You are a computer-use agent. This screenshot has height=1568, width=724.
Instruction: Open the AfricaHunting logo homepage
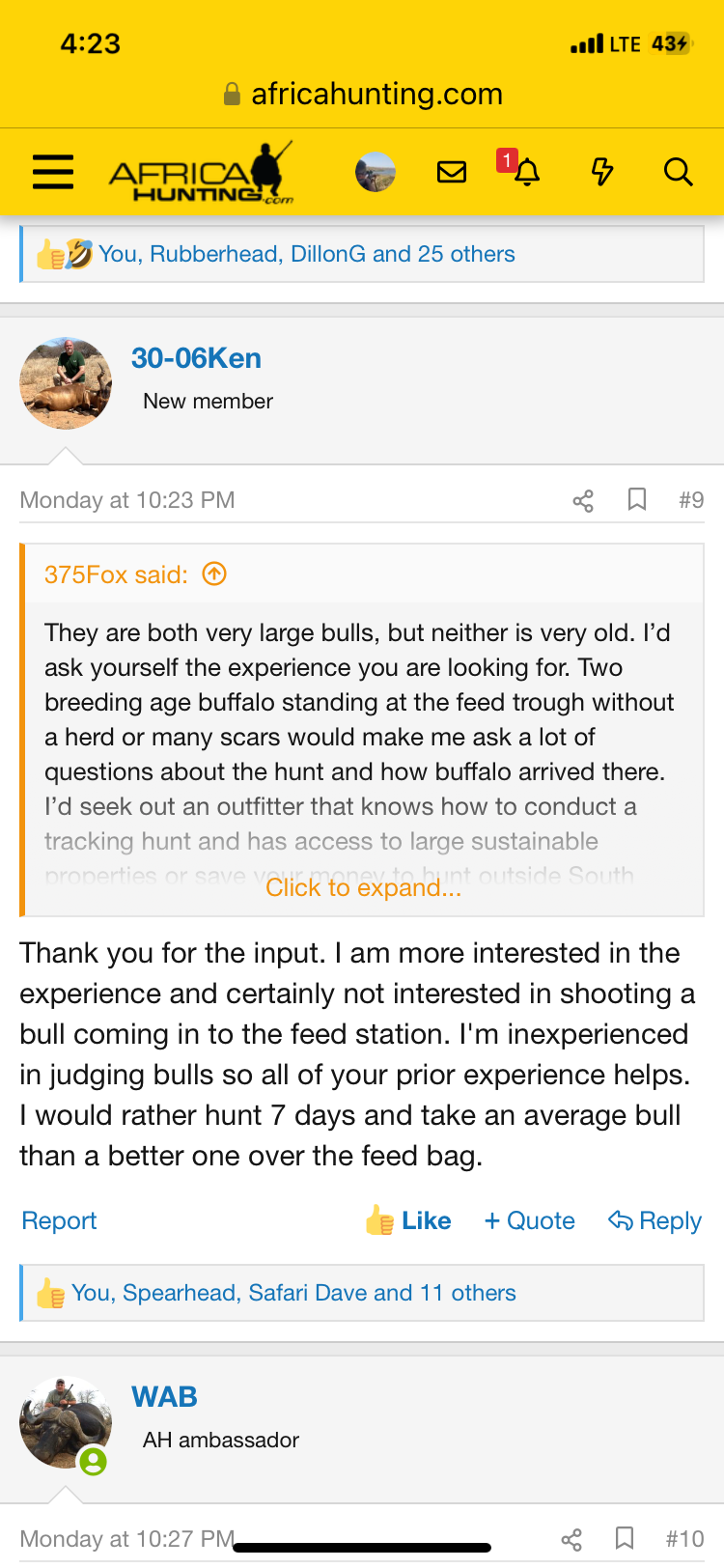[201, 174]
